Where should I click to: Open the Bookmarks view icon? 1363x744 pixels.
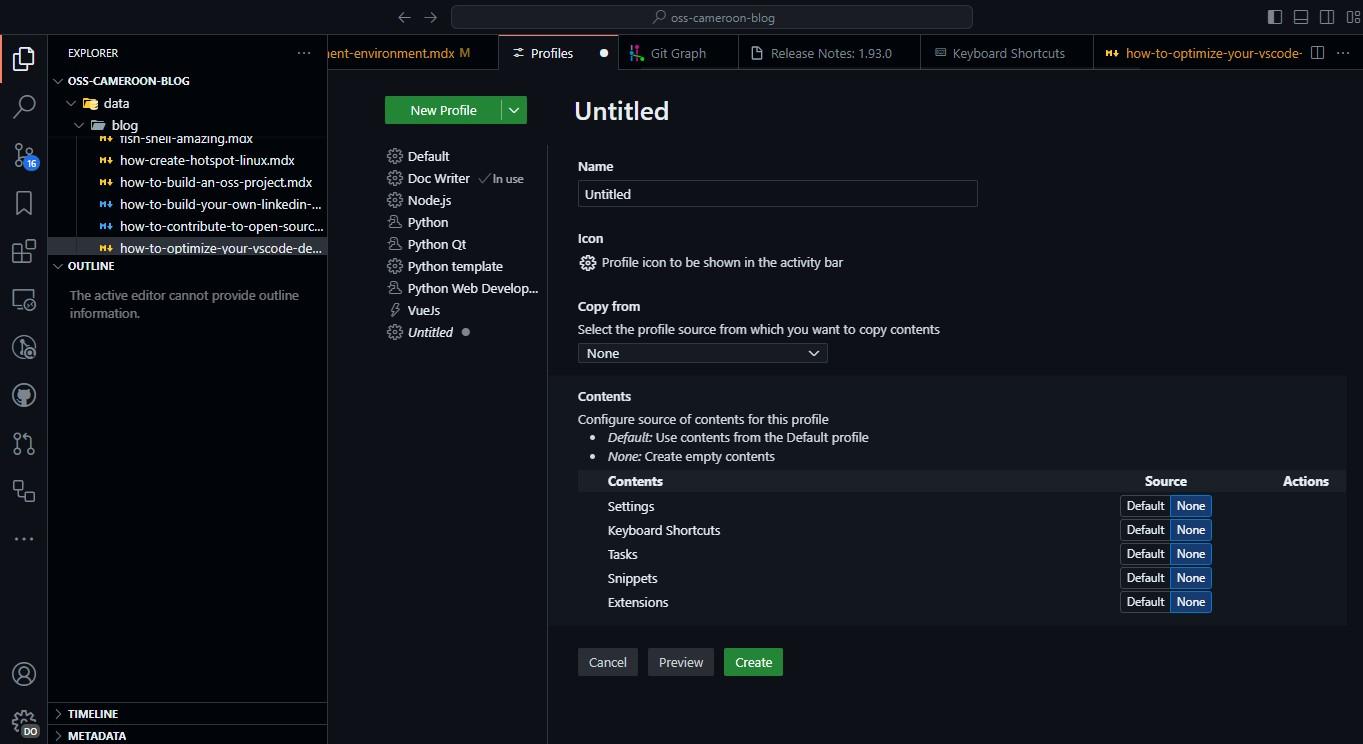(x=24, y=203)
